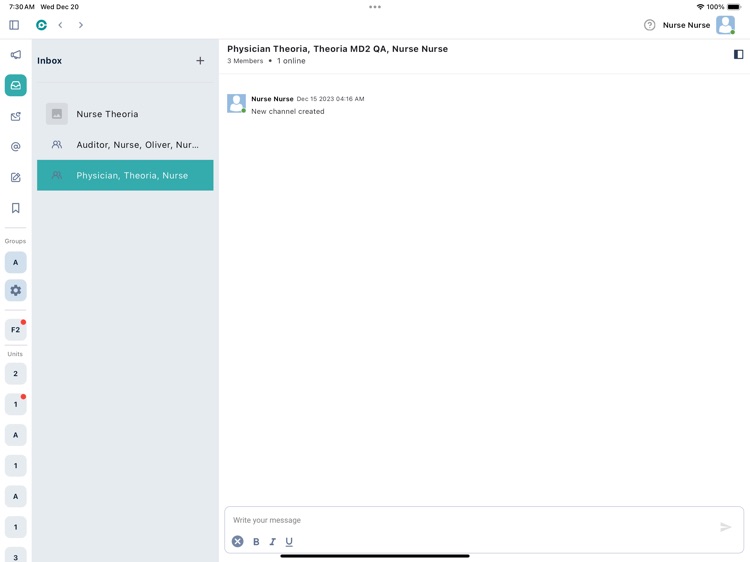The width and height of the screenshot is (750, 562).
Task: Open group A under Groups
Action: 16,263
